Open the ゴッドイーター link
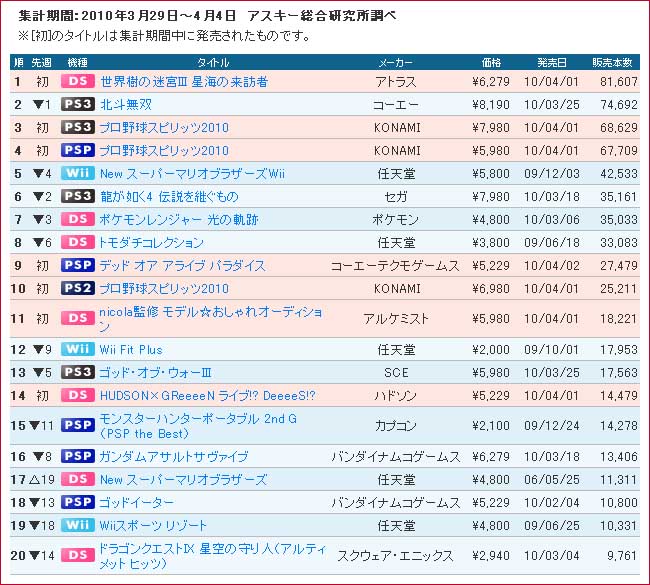 pos(136,503)
